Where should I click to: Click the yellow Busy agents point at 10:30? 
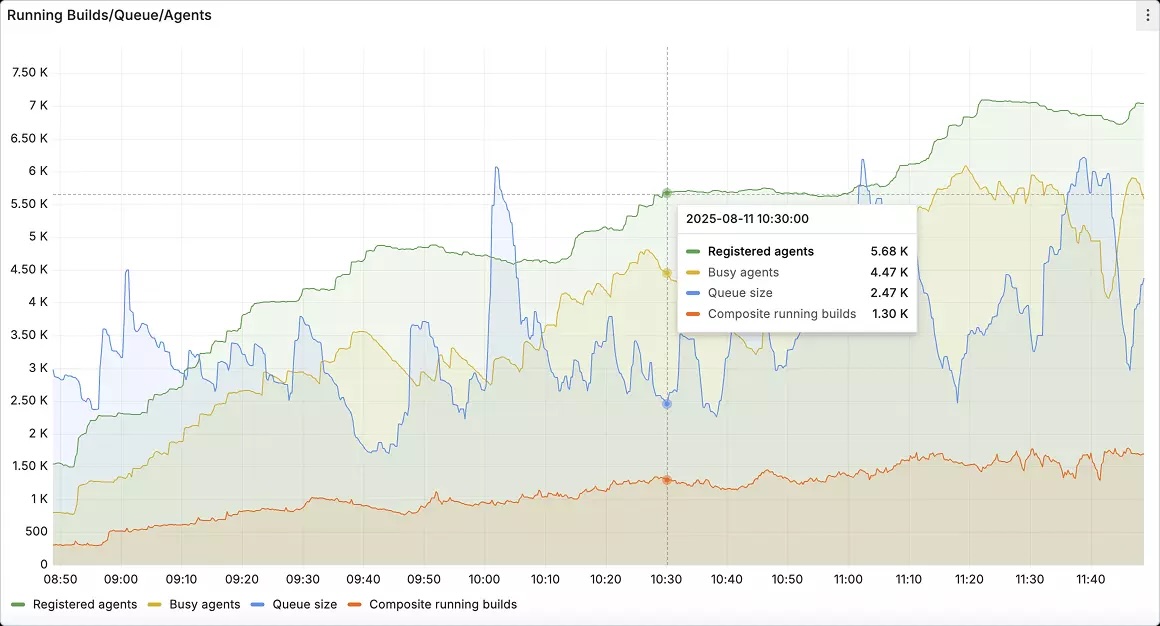point(667,272)
